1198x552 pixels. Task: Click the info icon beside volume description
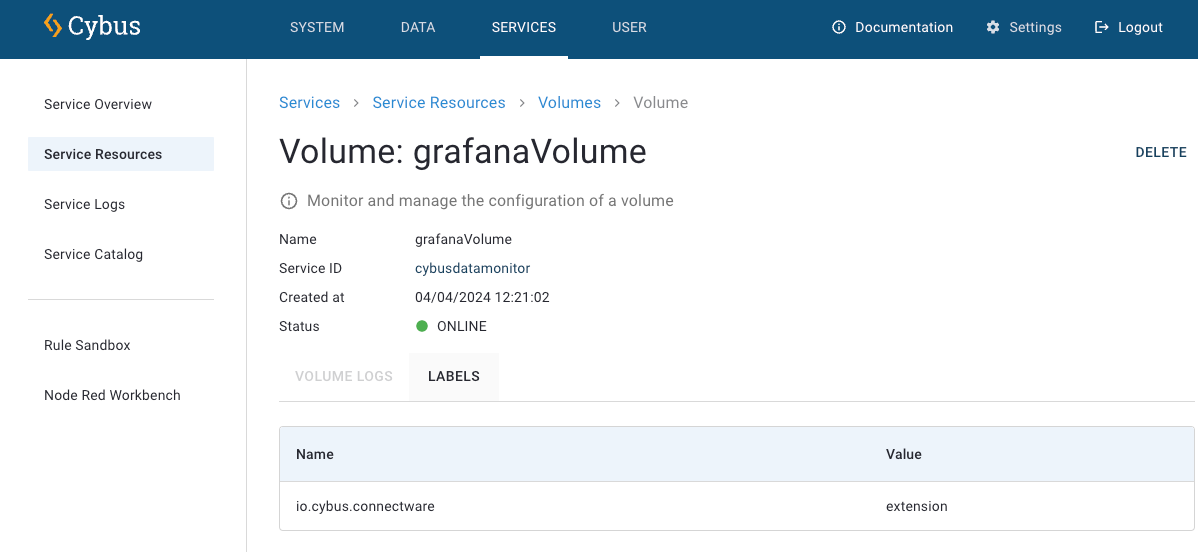(289, 201)
